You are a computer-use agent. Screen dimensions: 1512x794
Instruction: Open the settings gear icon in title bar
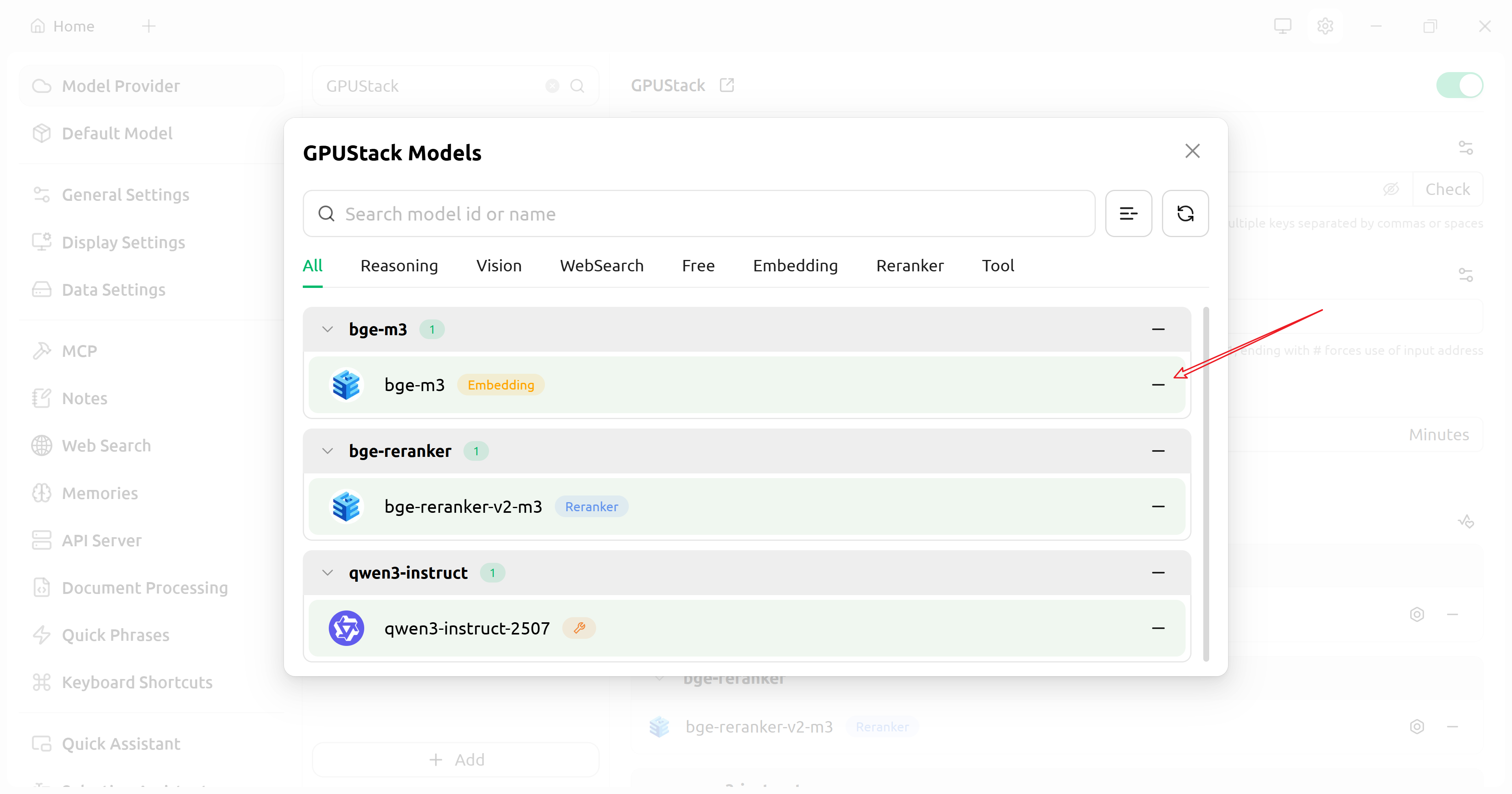pyautogui.click(x=1325, y=26)
